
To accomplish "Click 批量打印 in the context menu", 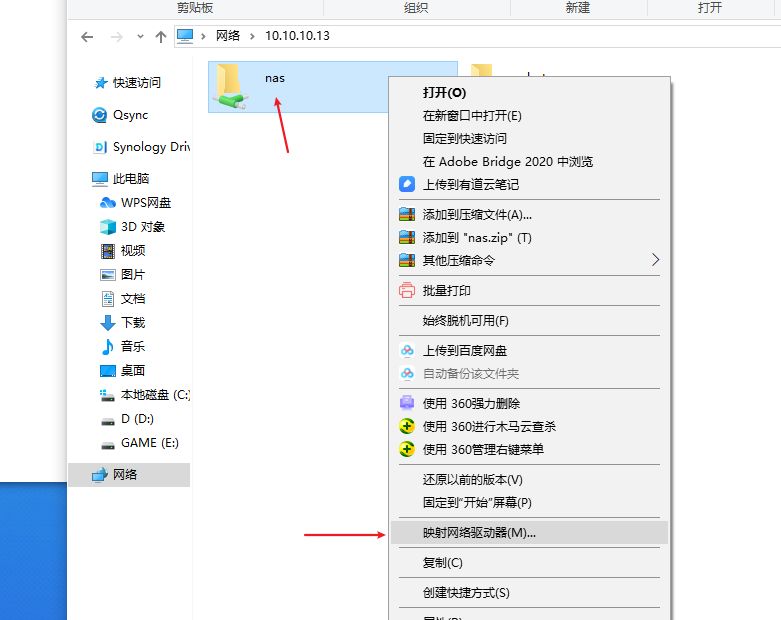I will 447,290.
